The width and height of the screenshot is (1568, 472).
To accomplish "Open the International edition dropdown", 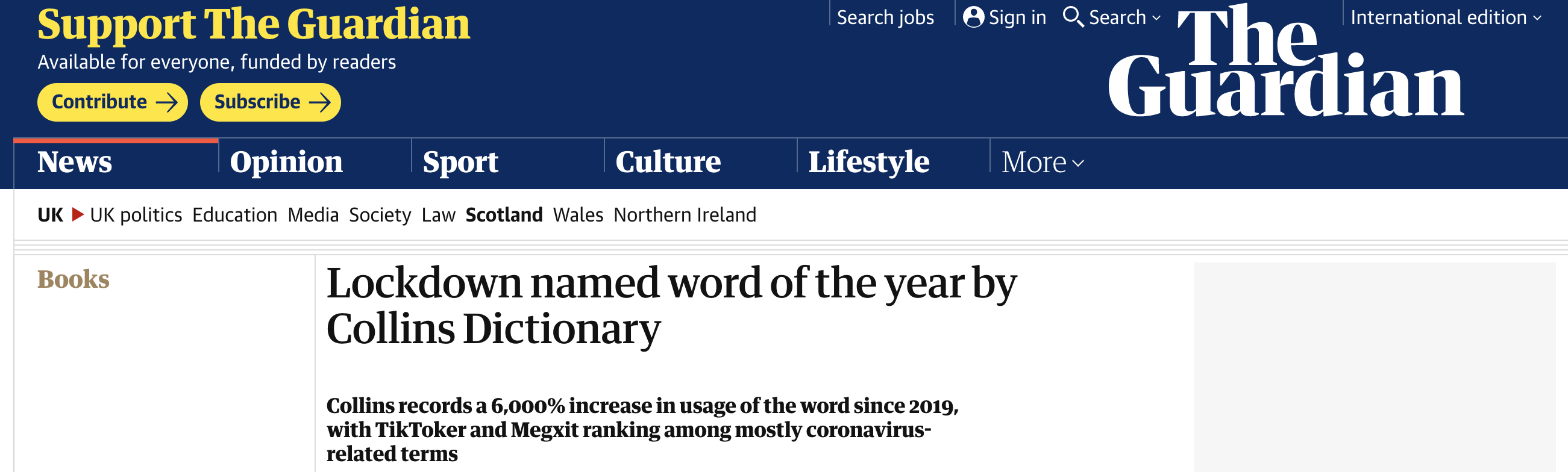I will coord(1446,17).
